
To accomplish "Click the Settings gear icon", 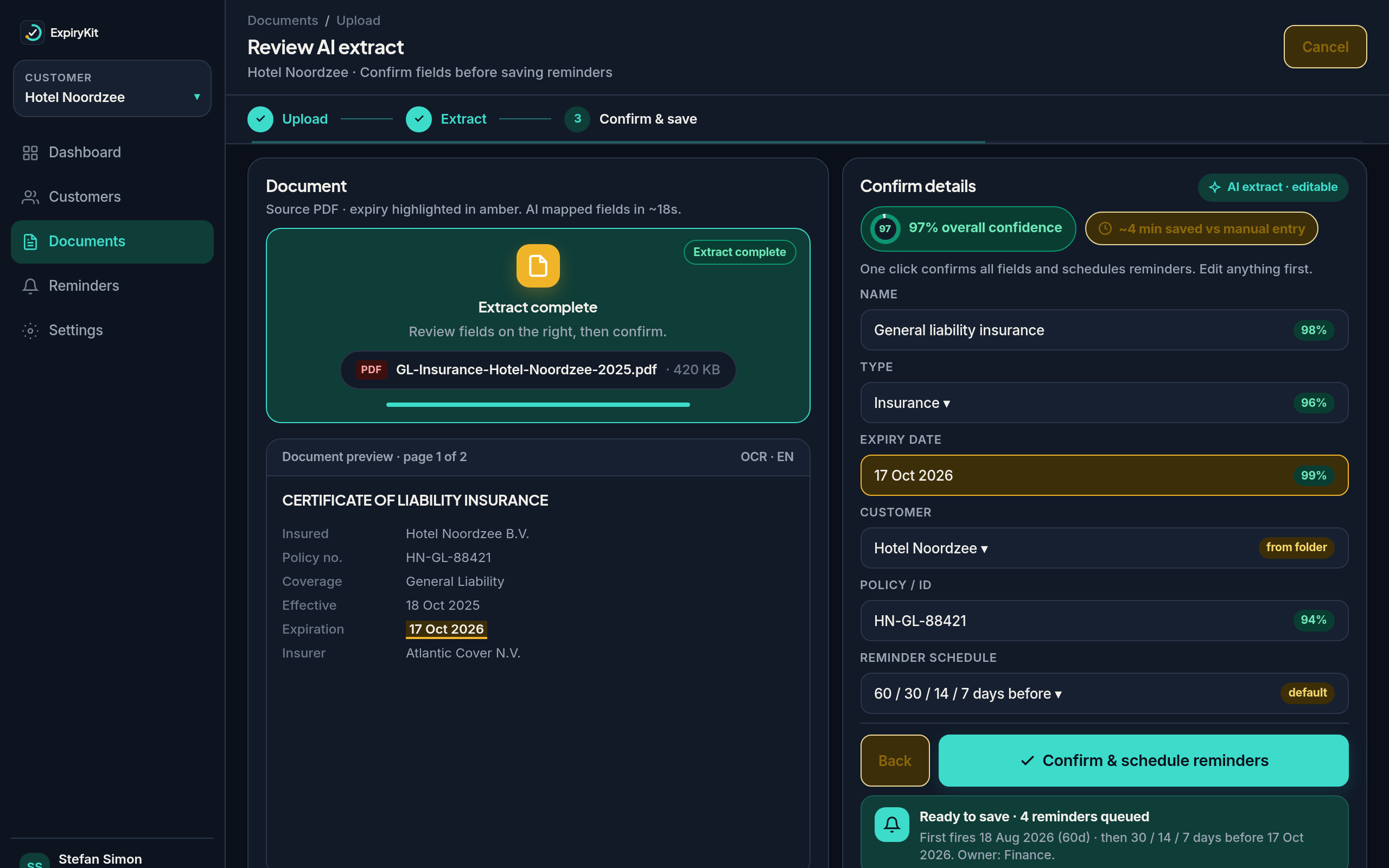I will pos(30,331).
